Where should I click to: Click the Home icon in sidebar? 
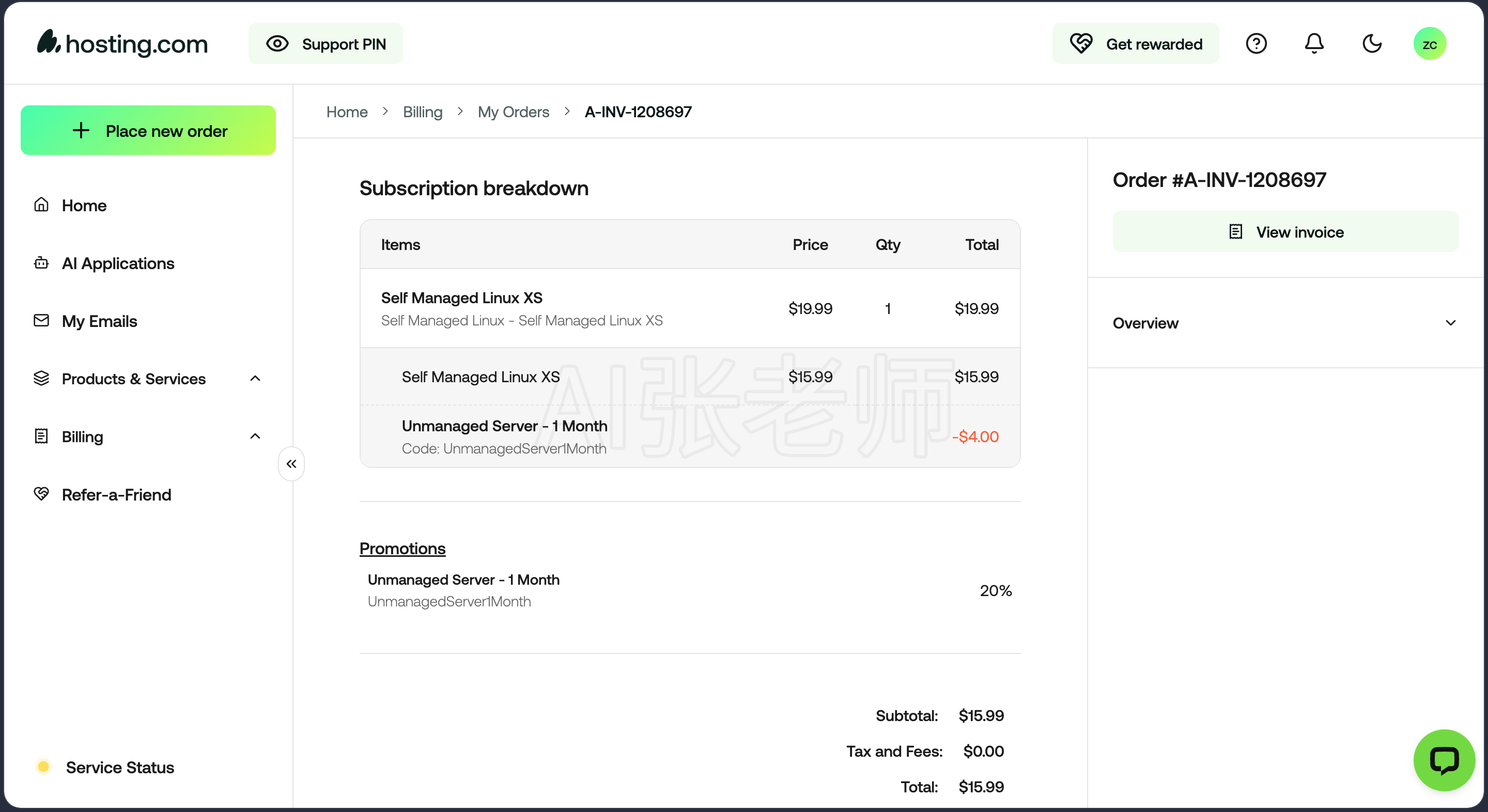[41, 205]
